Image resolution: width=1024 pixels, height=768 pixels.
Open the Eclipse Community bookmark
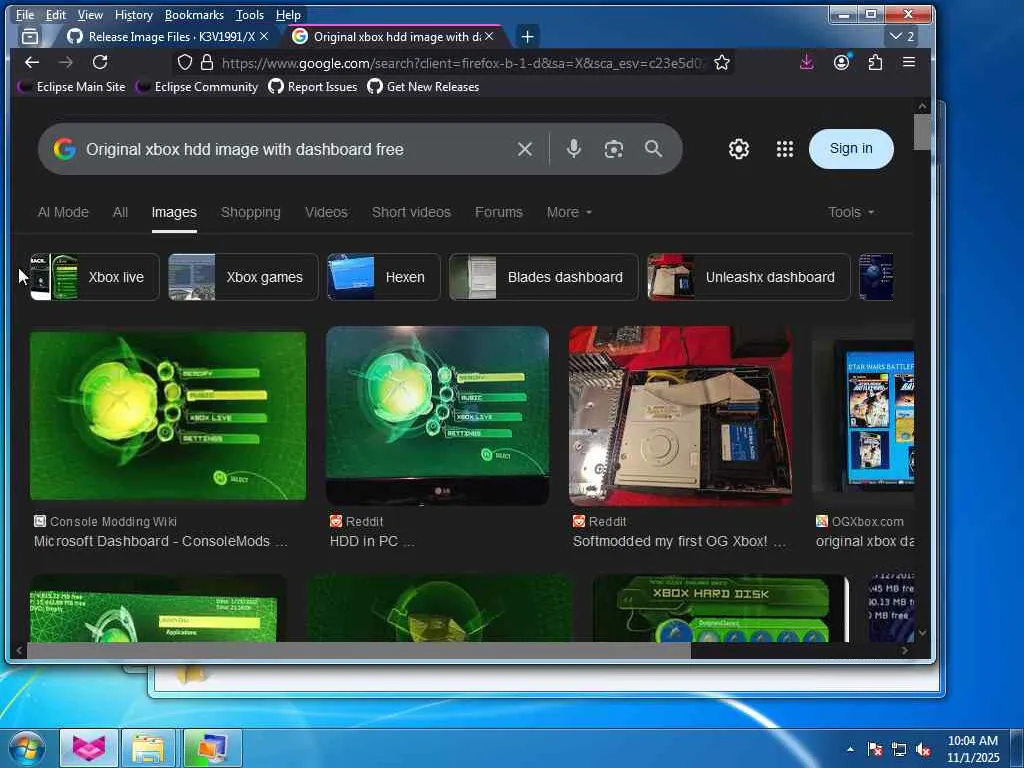click(x=197, y=87)
